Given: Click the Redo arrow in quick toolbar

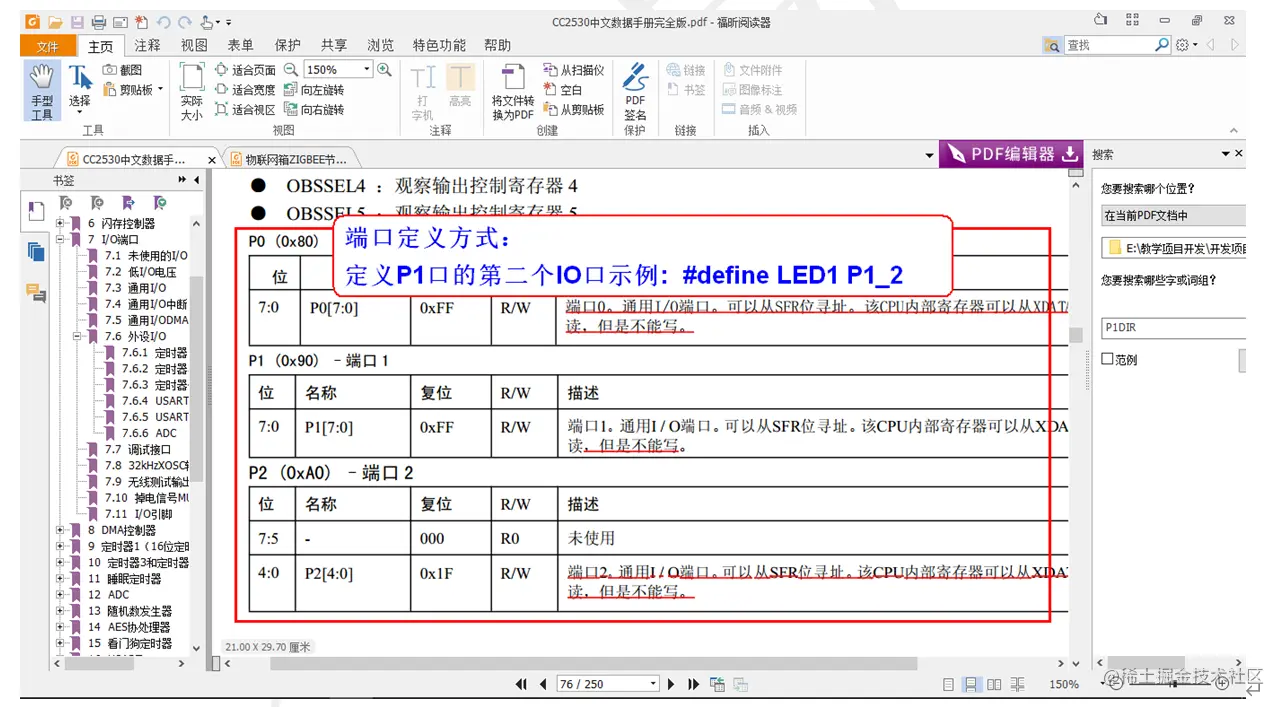Looking at the screenshot, I should (x=187, y=22).
